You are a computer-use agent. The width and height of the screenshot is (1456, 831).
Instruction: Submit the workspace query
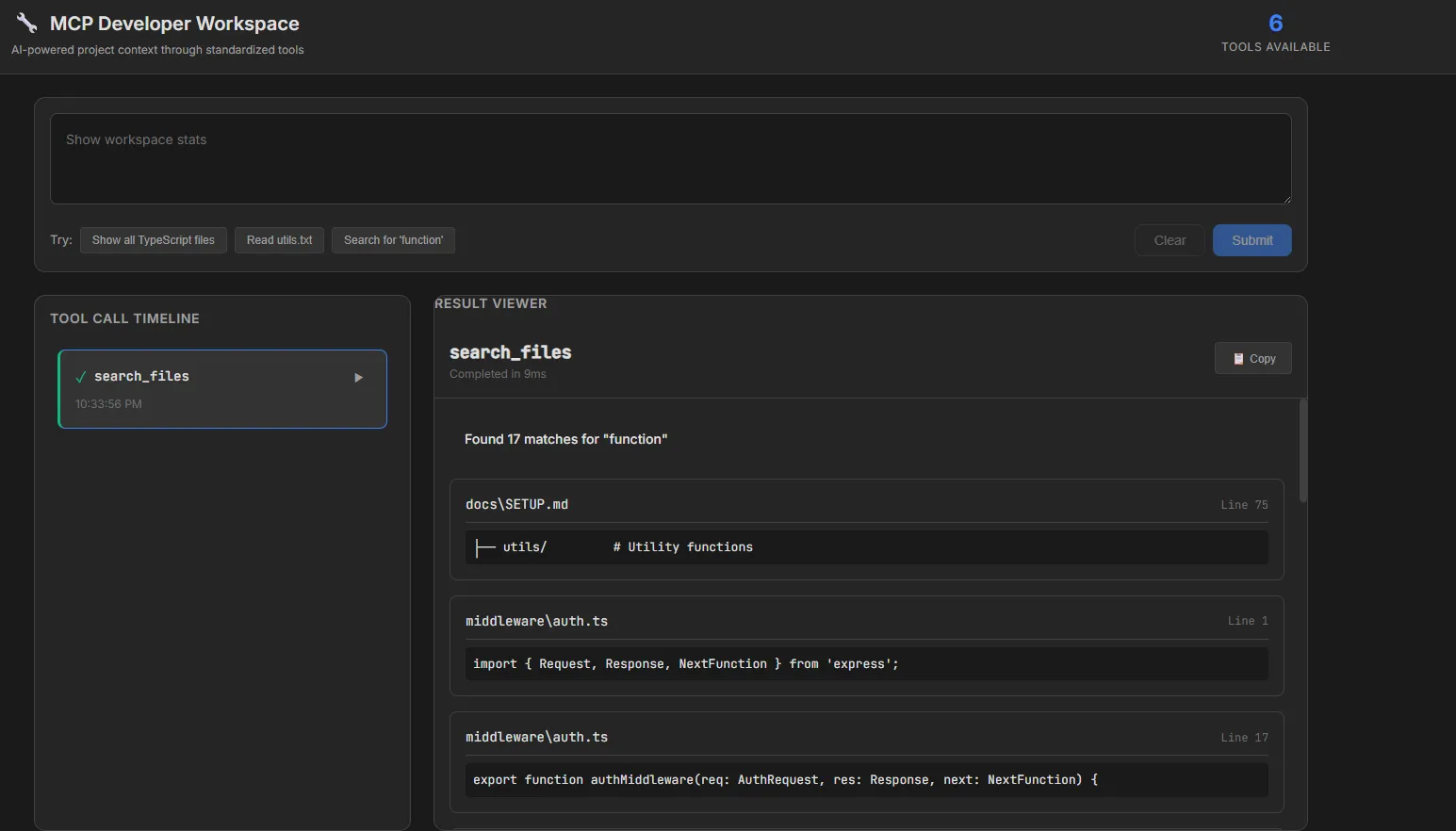coord(1252,240)
